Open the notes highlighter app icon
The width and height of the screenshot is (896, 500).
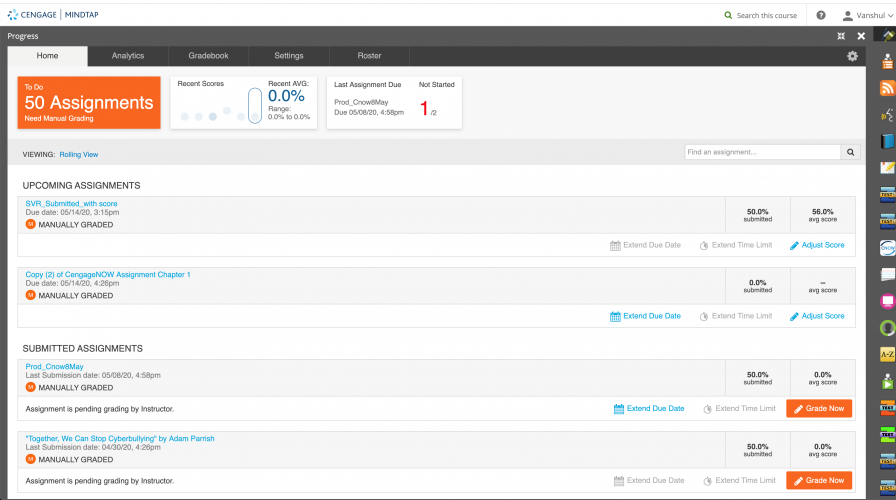point(887,167)
